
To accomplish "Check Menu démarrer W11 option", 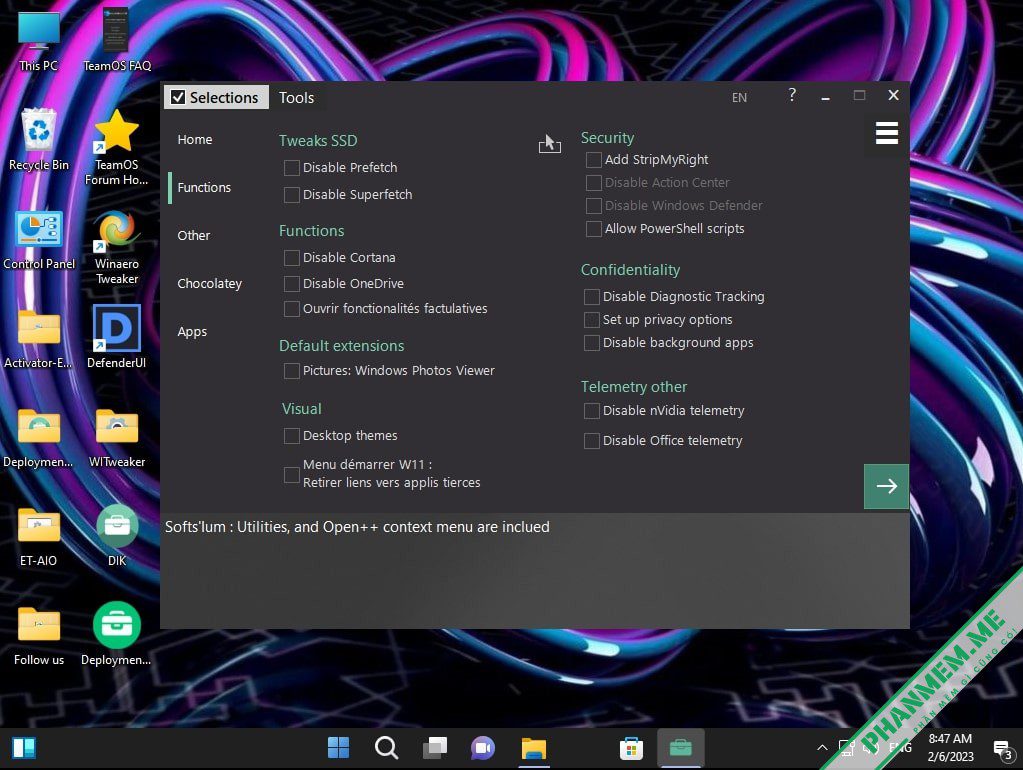I will [x=292, y=474].
